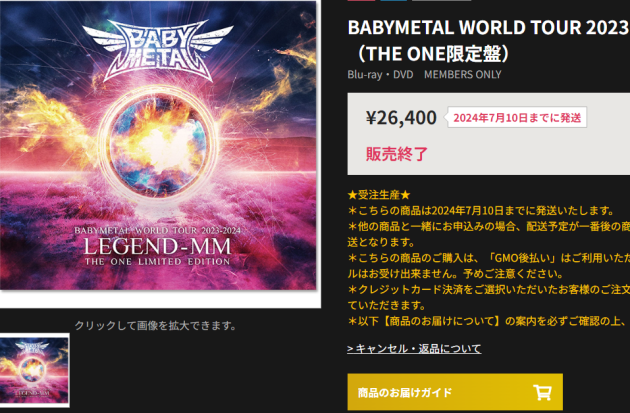The width and height of the screenshot is (630, 413).
Task: Open the 商品のお届けガイド delivery guide button
Action: point(455,392)
